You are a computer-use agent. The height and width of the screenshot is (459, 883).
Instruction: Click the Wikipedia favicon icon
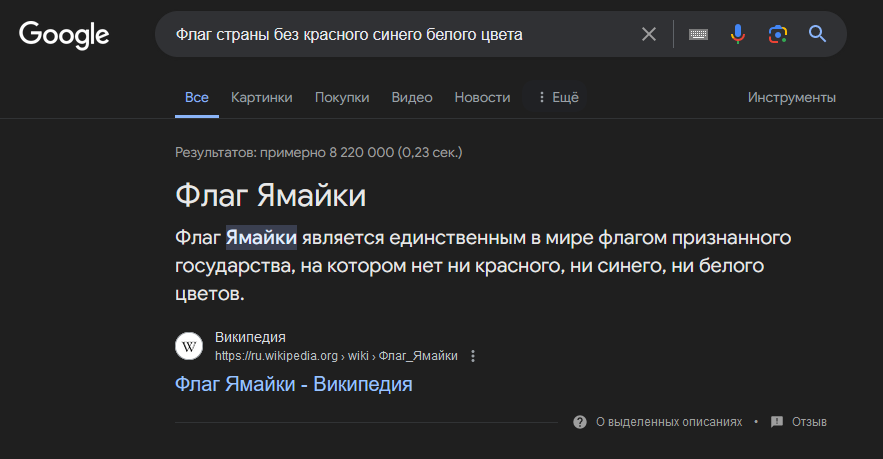tap(189, 346)
